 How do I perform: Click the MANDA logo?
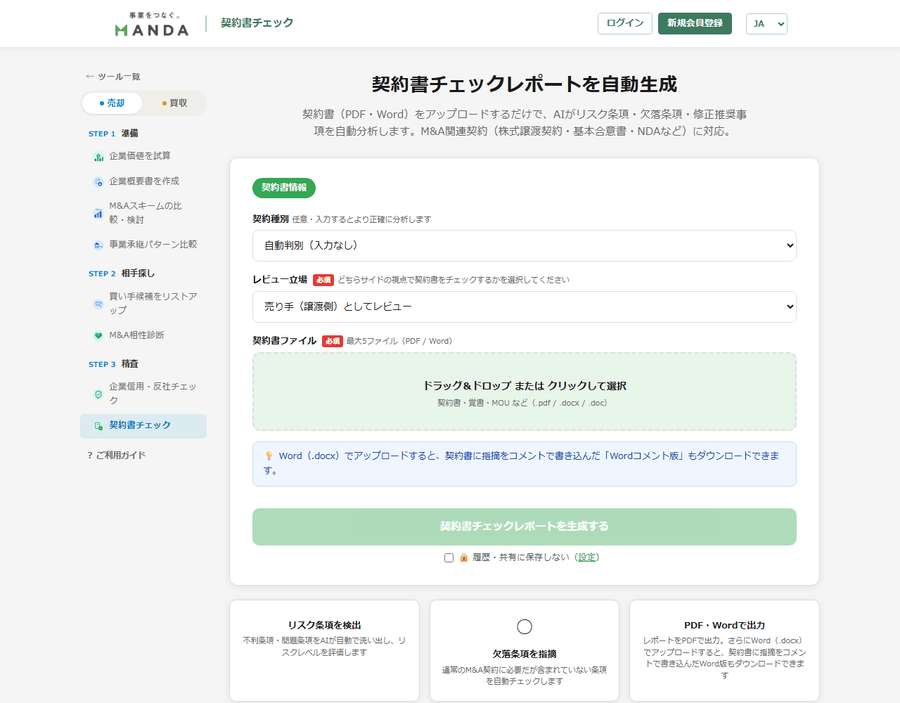[151, 24]
